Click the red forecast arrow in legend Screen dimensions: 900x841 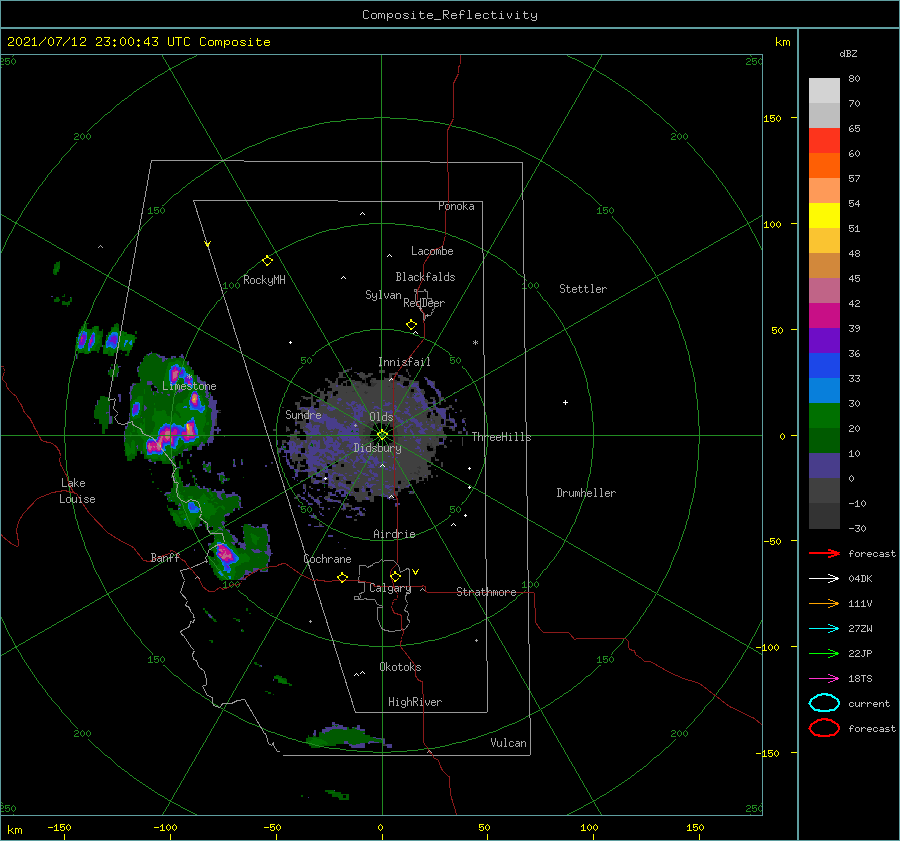824,553
